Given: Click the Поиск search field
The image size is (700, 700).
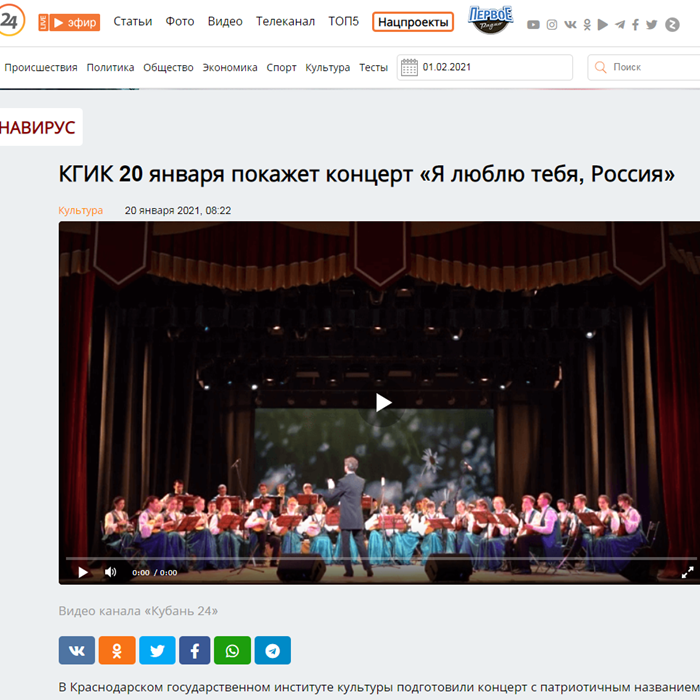Looking at the screenshot, I should (644, 67).
